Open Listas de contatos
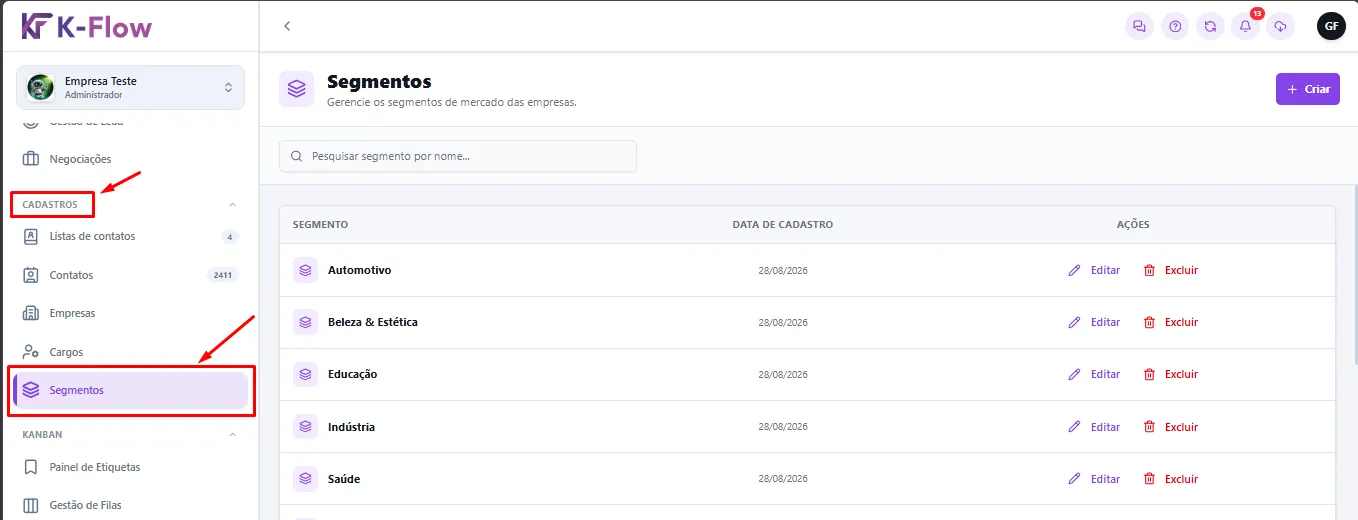The height and width of the screenshot is (520, 1358). coord(129,237)
